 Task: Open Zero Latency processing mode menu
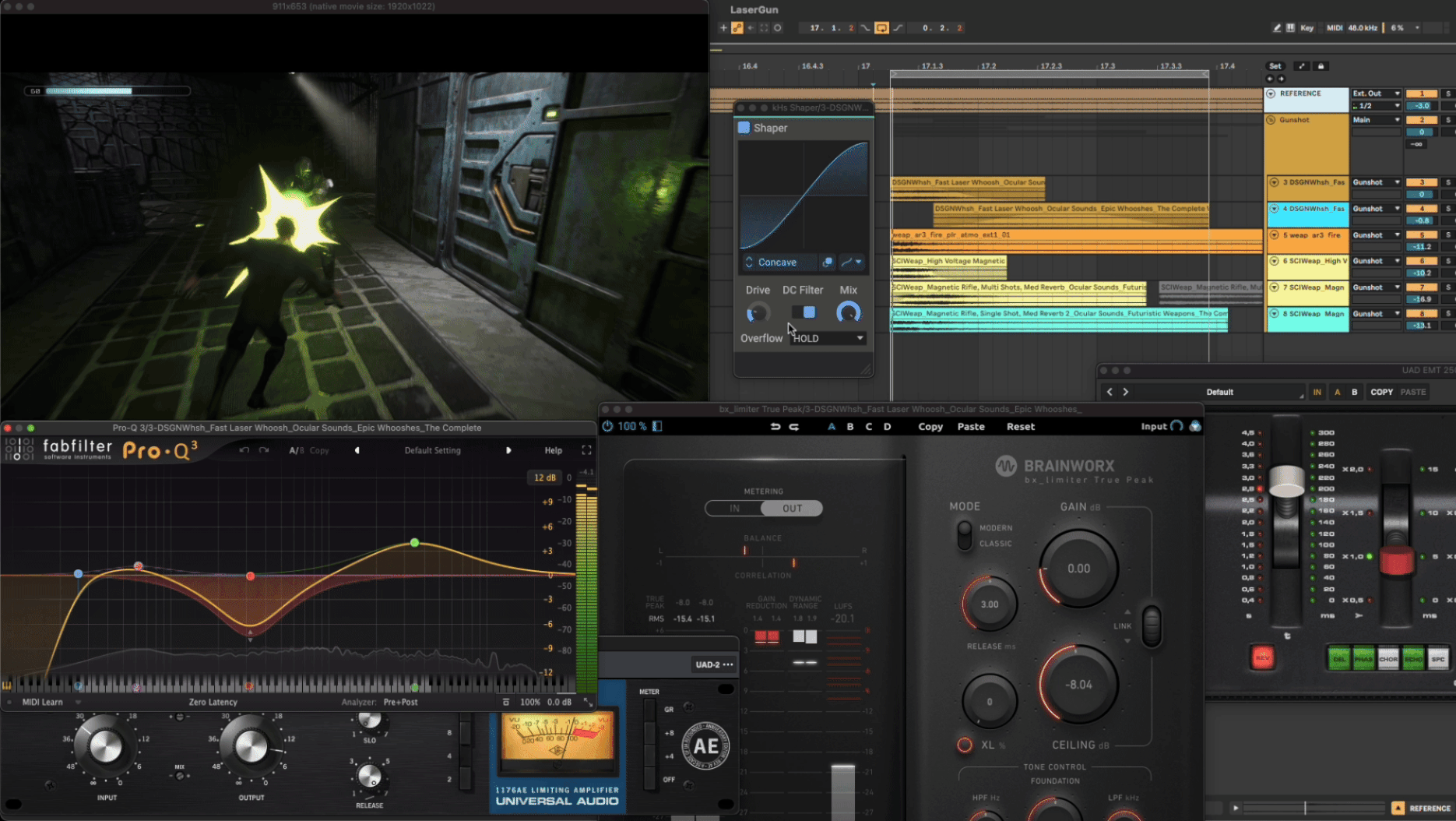213,702
